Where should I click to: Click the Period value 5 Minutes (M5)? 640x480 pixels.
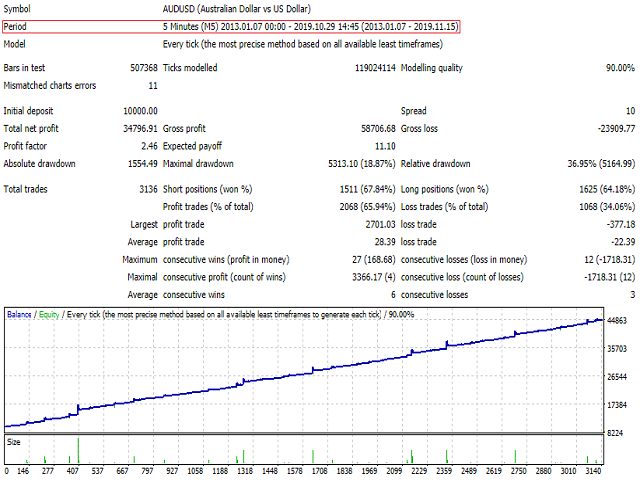[310, 27]
